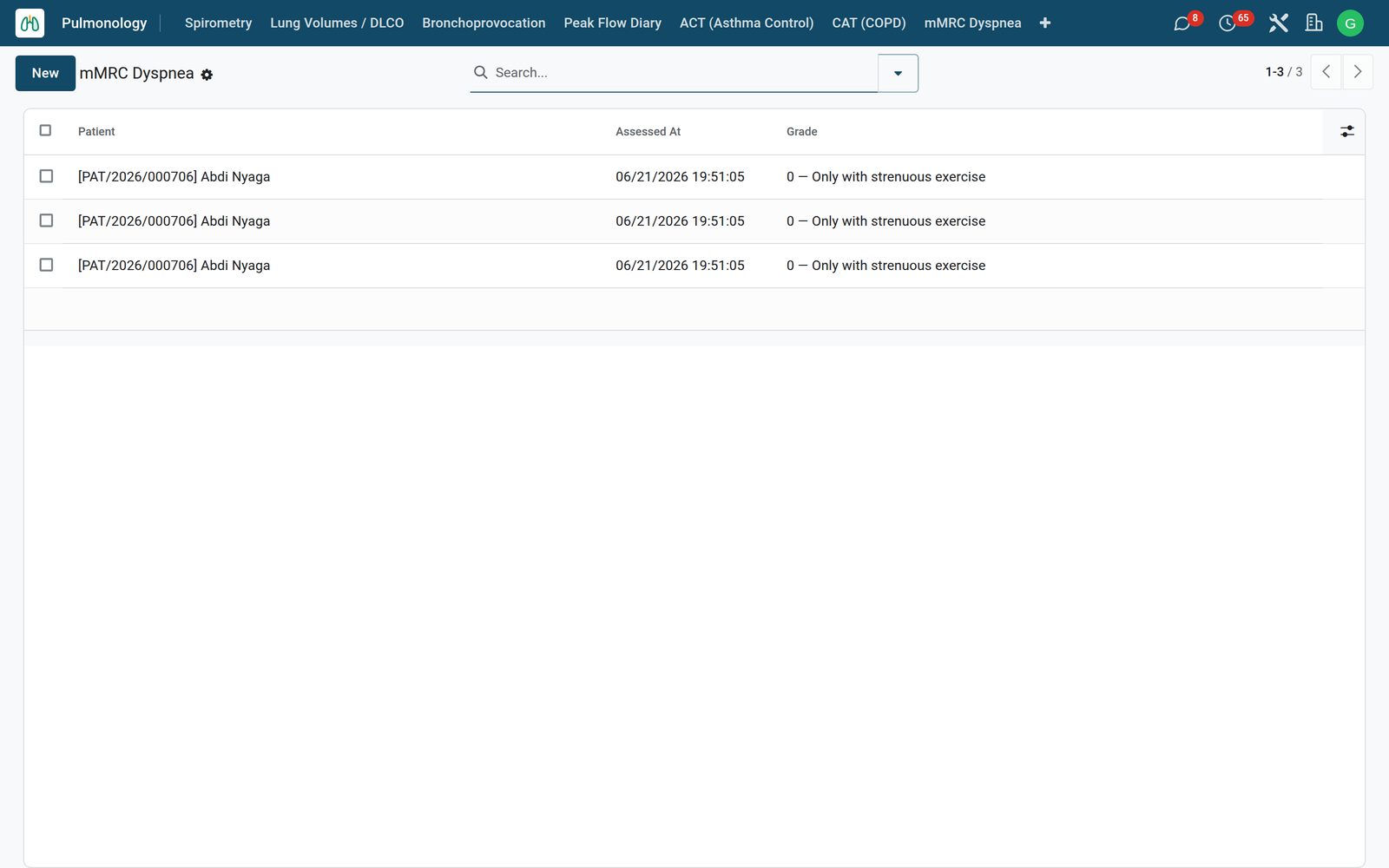Click the Pulmonology lungs app logo
1389x868 pixels.
[30, 23]
